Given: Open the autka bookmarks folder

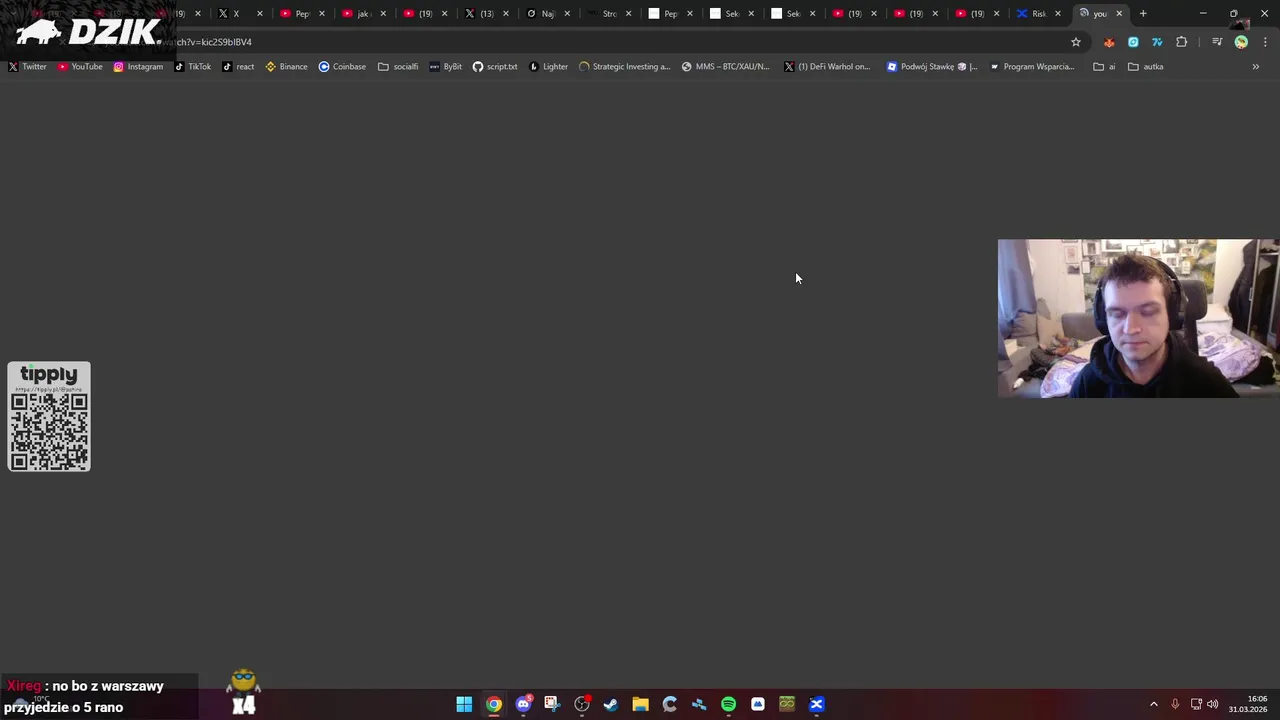Looking at the screenshot, I should (1146, 67).
